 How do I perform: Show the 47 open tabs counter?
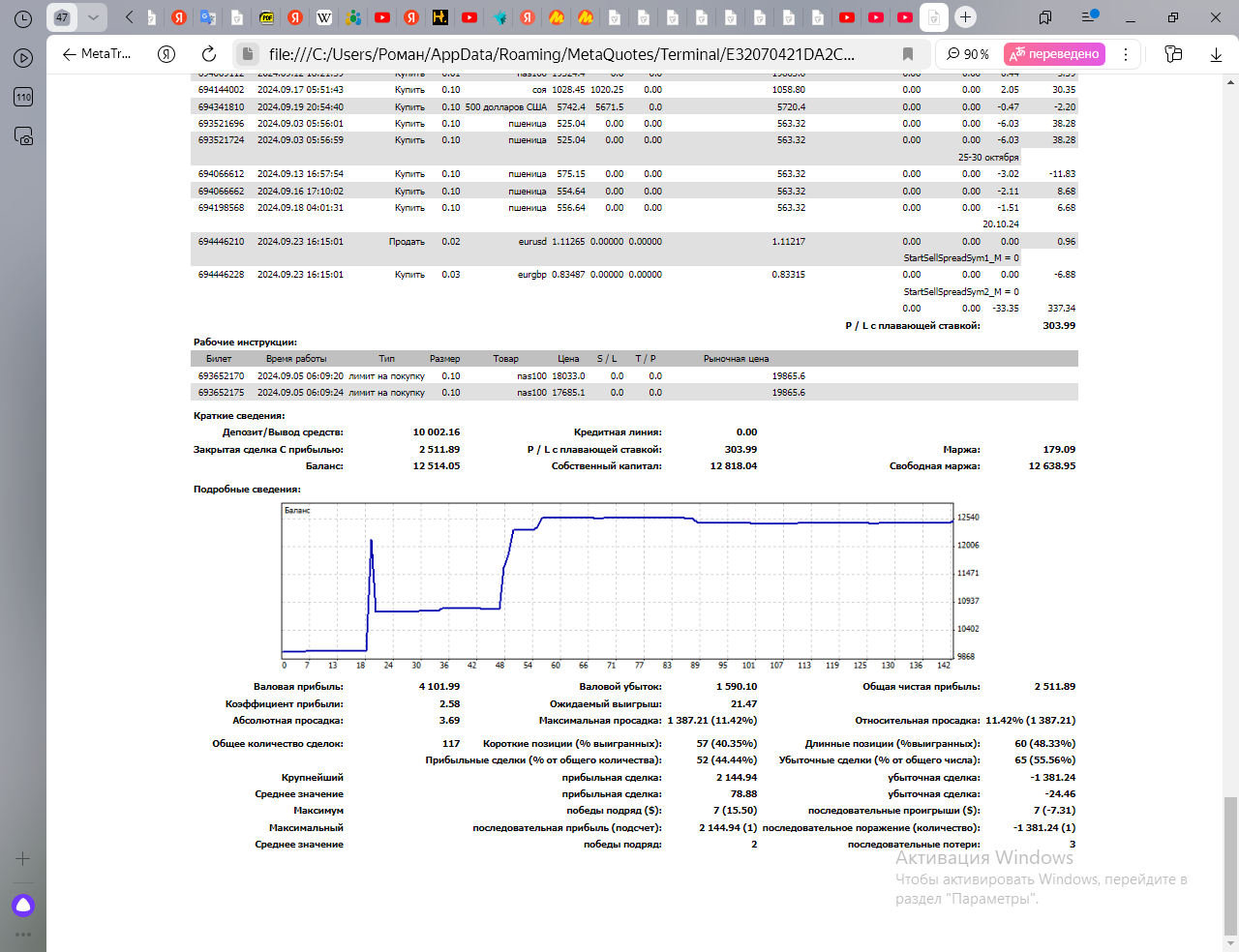(x=62, y=17)
